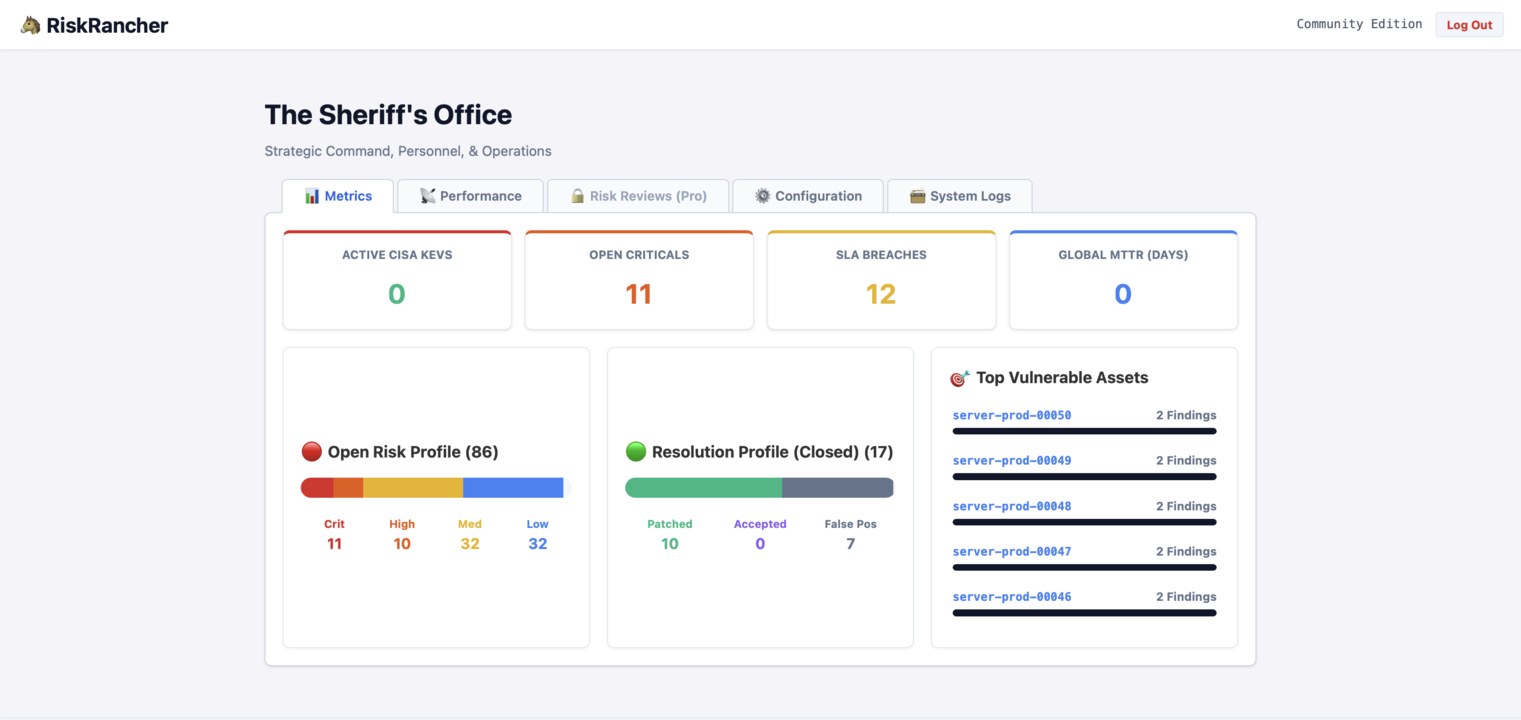
Task: Click the green circle beside Resolution Profile
Action: pos(636,452)
